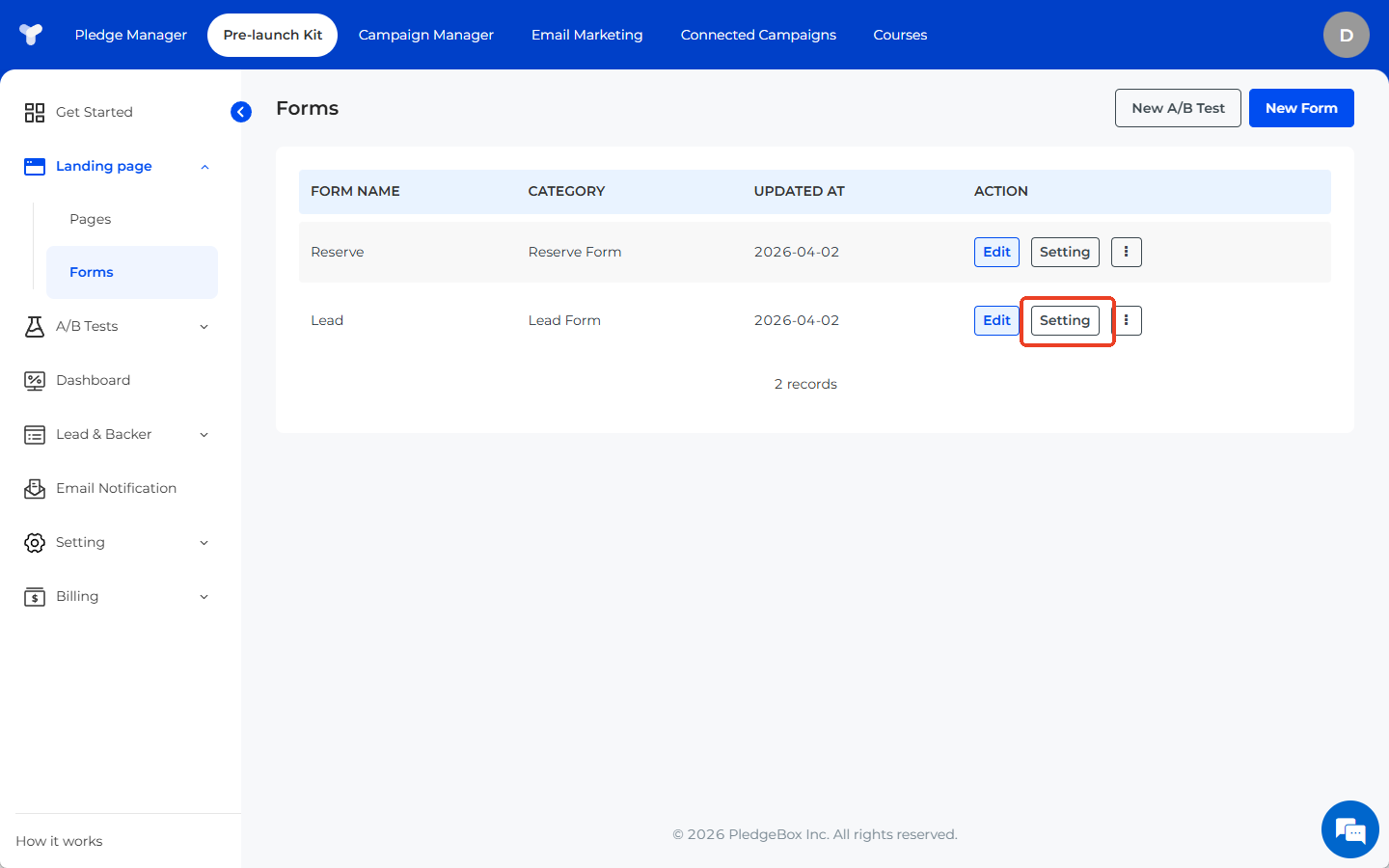Viewport: 1389px width, 868px height.
Task: Open more options for Lead form
Action: (x=1127, y=320)
